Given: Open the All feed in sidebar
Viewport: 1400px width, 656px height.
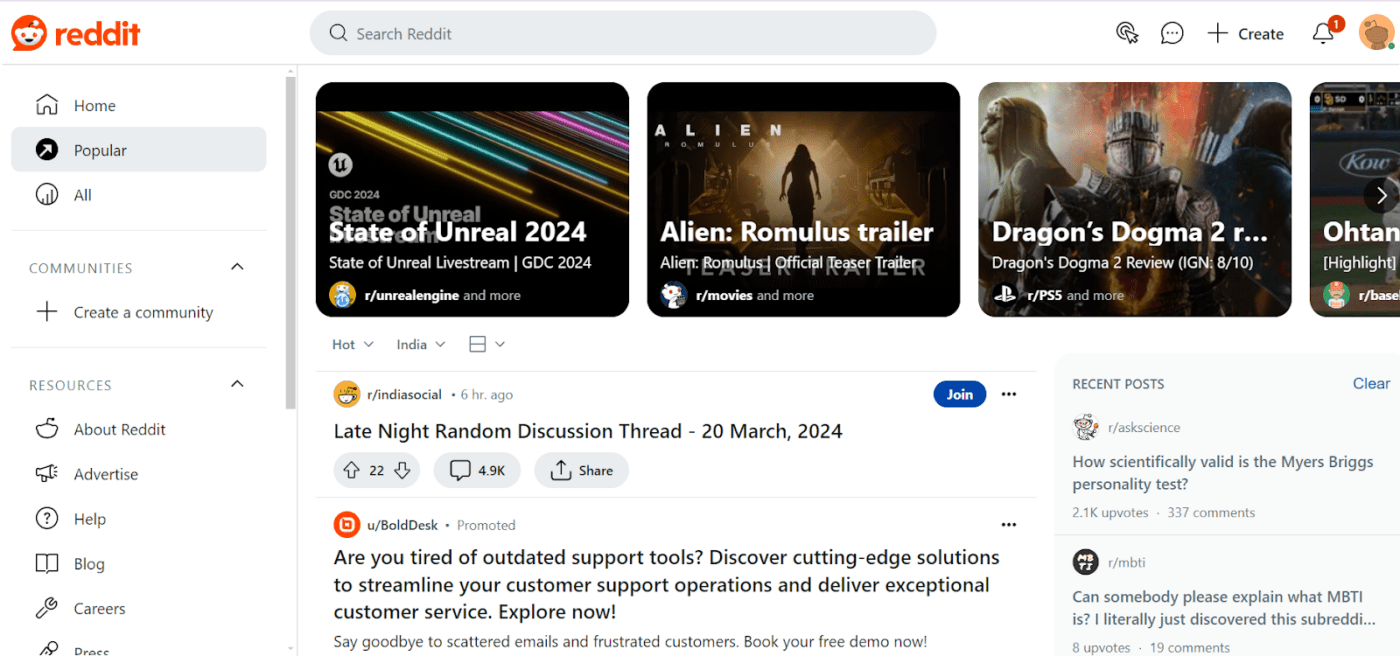Looking at the screenshot, I should (x=138, y=195).
